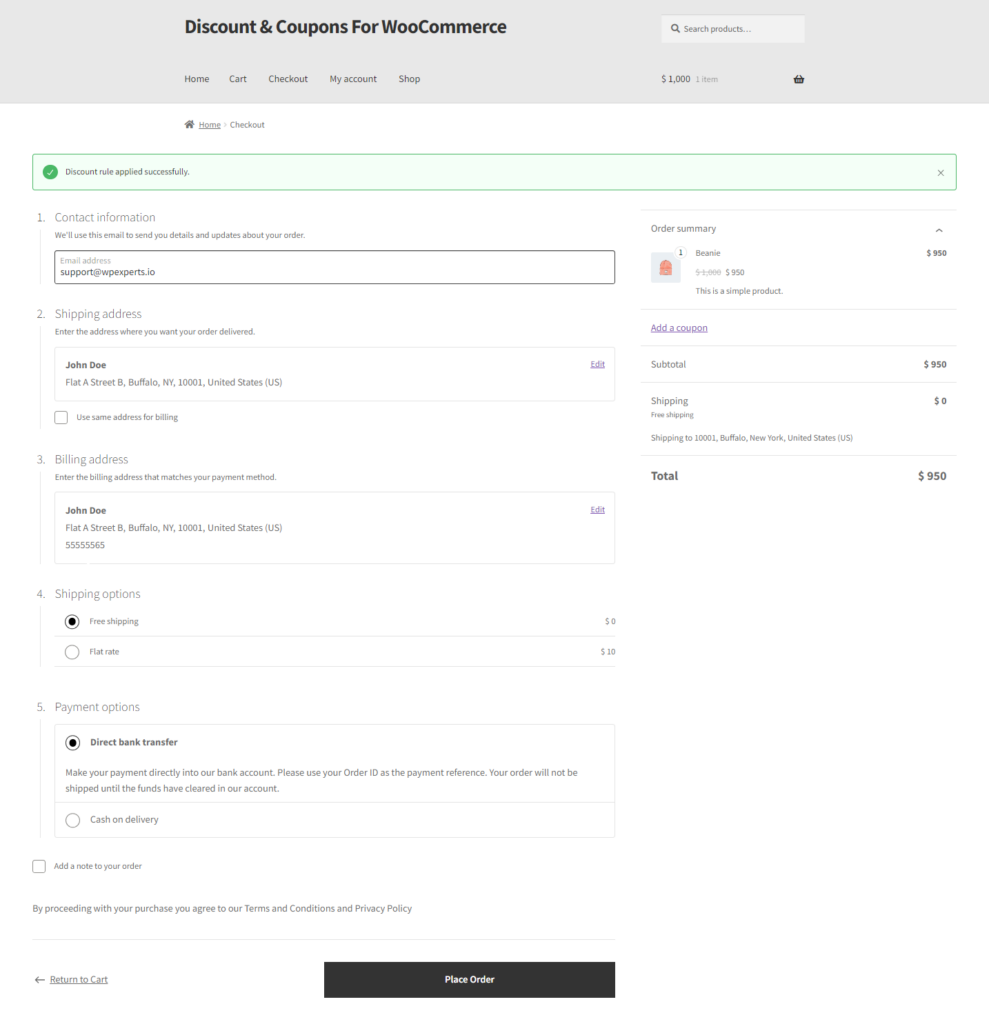989x1024 pixels.
Task: Go to My account page
Action: point(353,78)
